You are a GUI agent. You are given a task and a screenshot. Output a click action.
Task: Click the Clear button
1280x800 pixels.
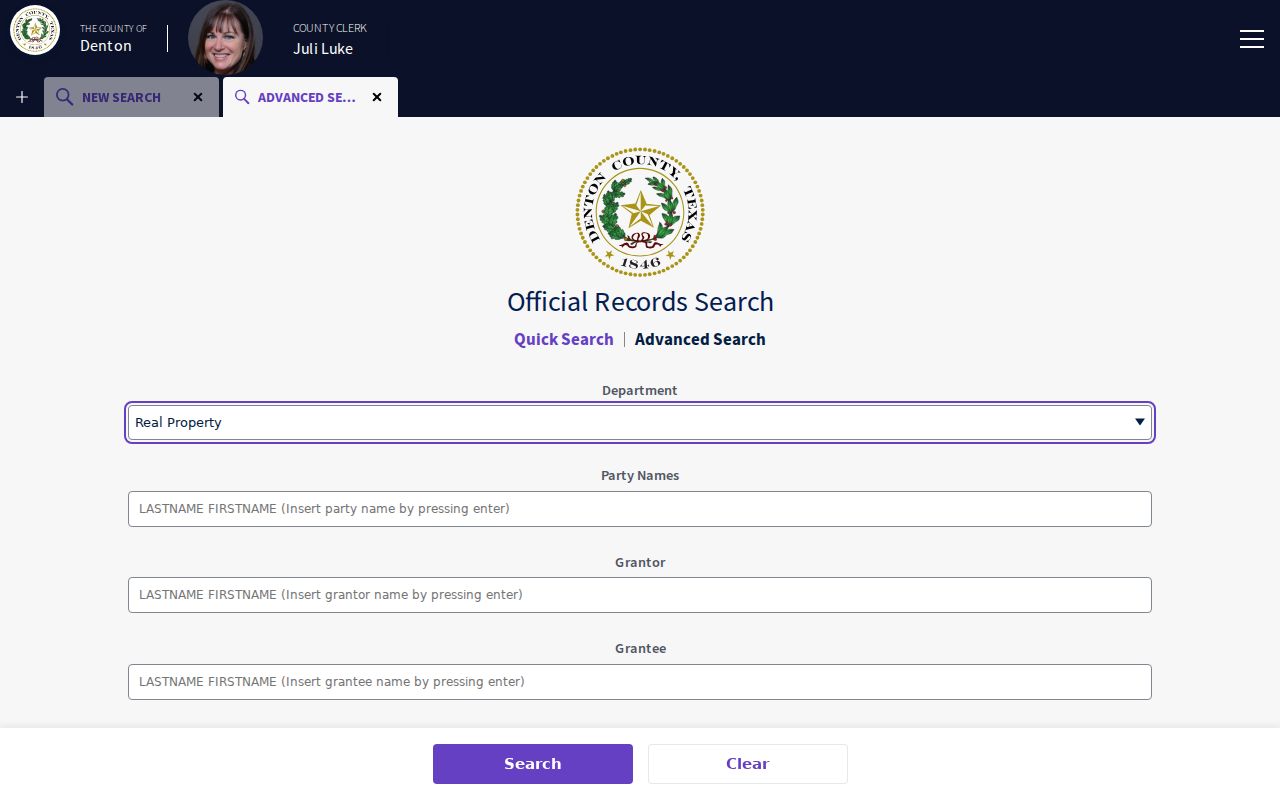pyautogui.click(x=748, y=764)
